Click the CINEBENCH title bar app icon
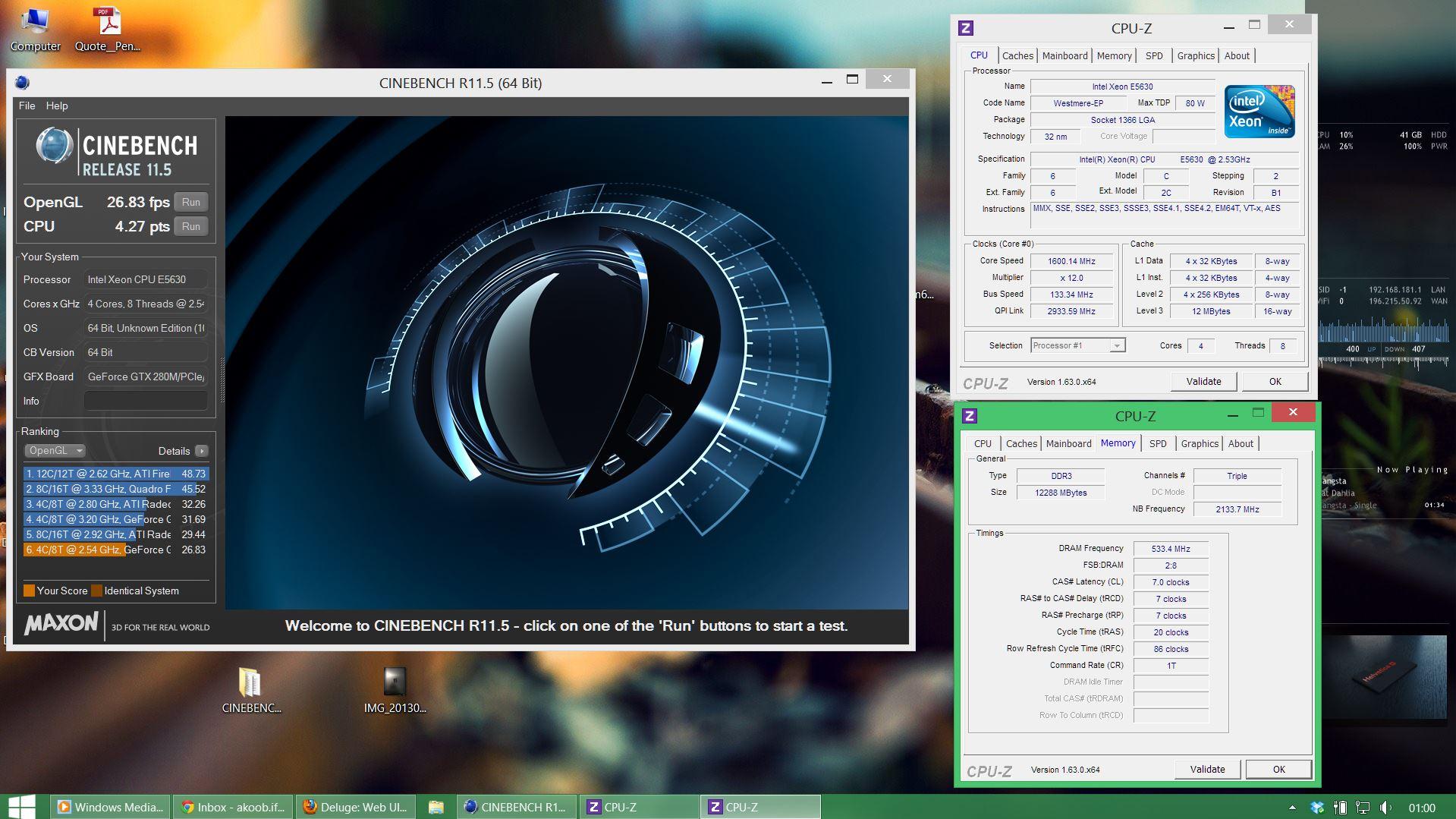This screenshot has width=1456, height=819. point(22,83)
